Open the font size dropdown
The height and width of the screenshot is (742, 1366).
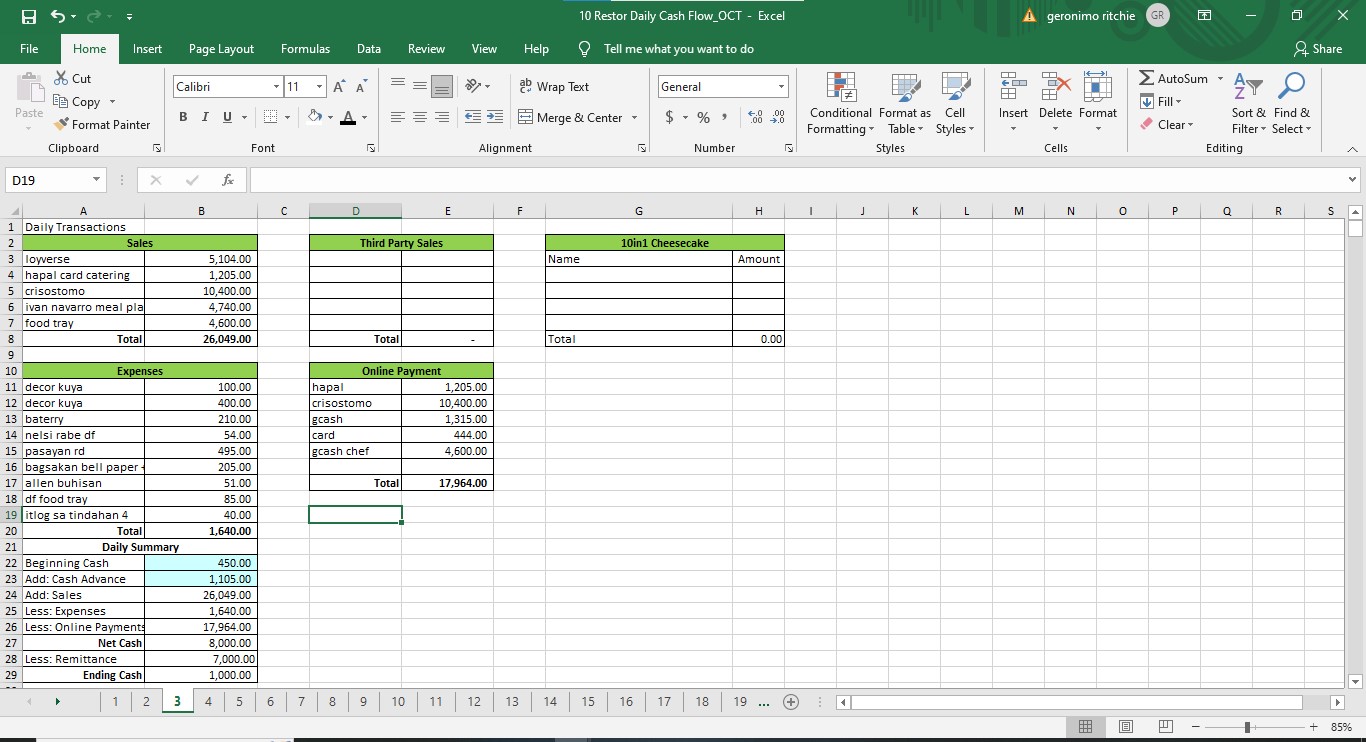[320, 87]
